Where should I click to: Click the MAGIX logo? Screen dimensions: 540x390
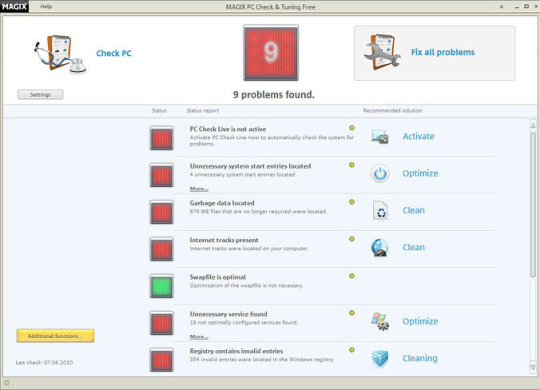14,6
